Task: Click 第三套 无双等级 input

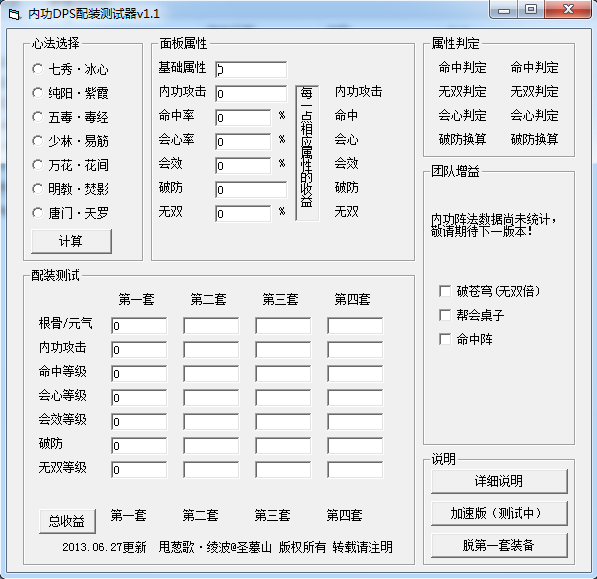Action: (x=283, y=470)
